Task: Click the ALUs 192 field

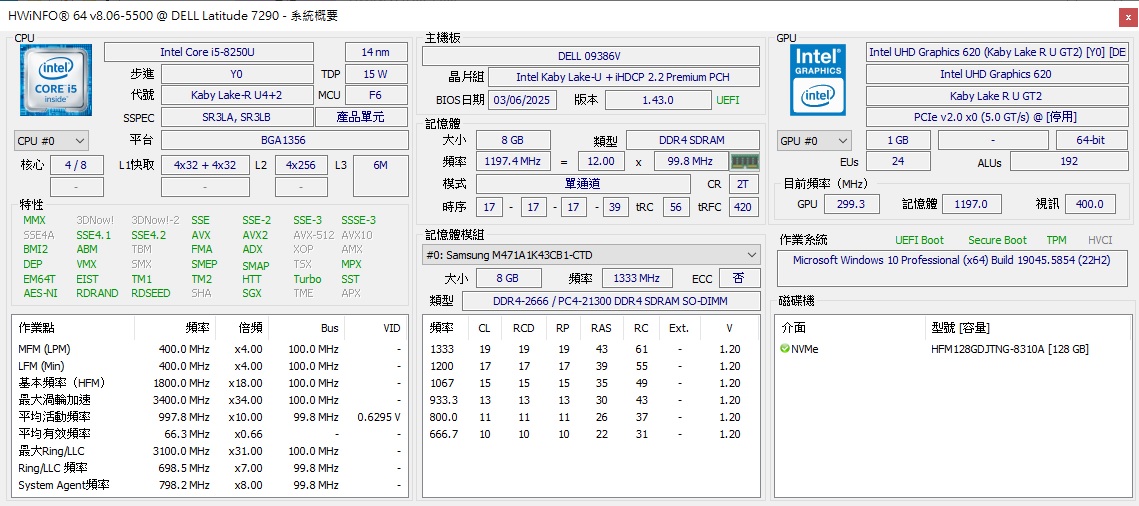Action: (1069, 161)
